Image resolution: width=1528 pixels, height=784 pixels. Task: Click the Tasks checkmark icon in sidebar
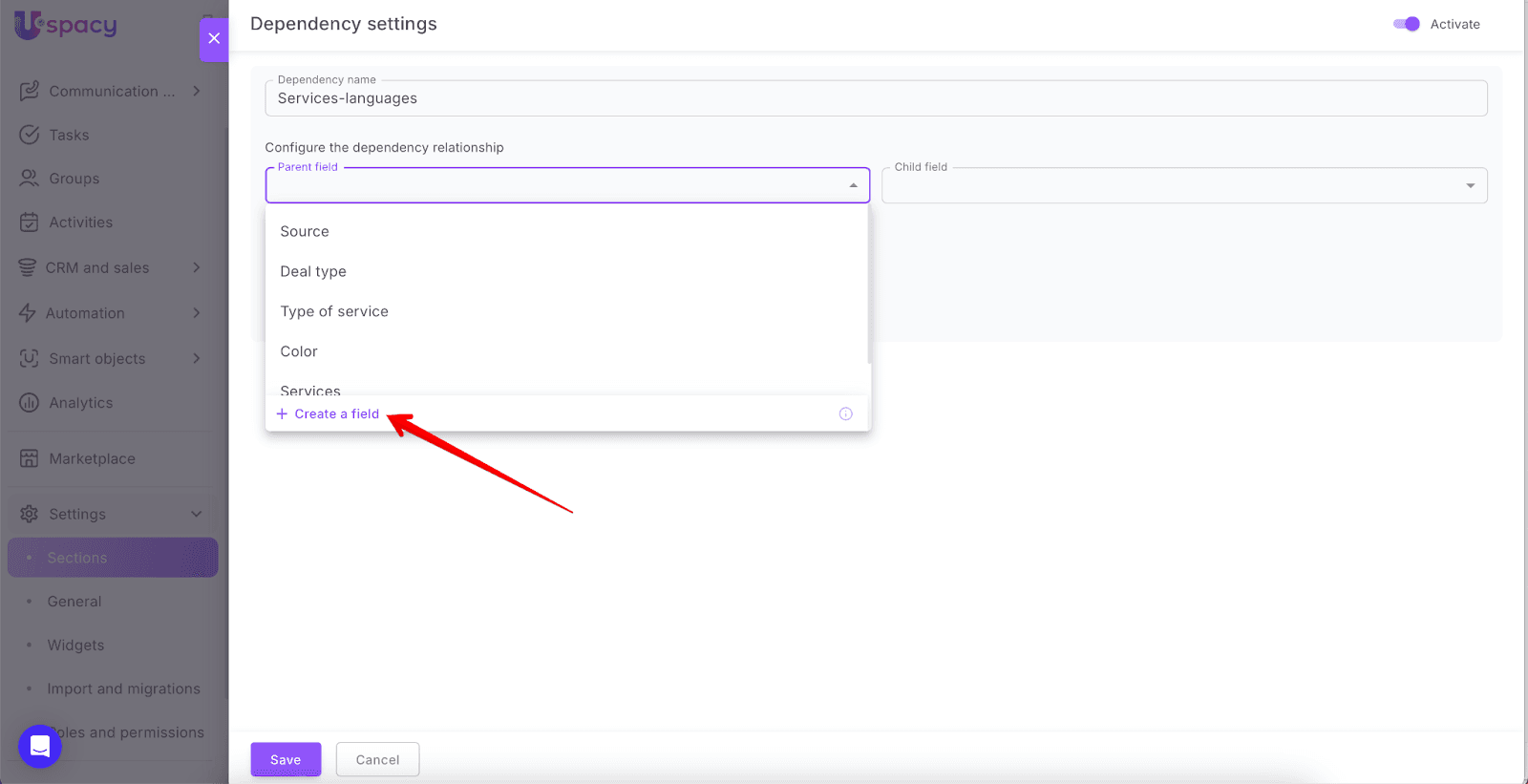coord(30,135)
